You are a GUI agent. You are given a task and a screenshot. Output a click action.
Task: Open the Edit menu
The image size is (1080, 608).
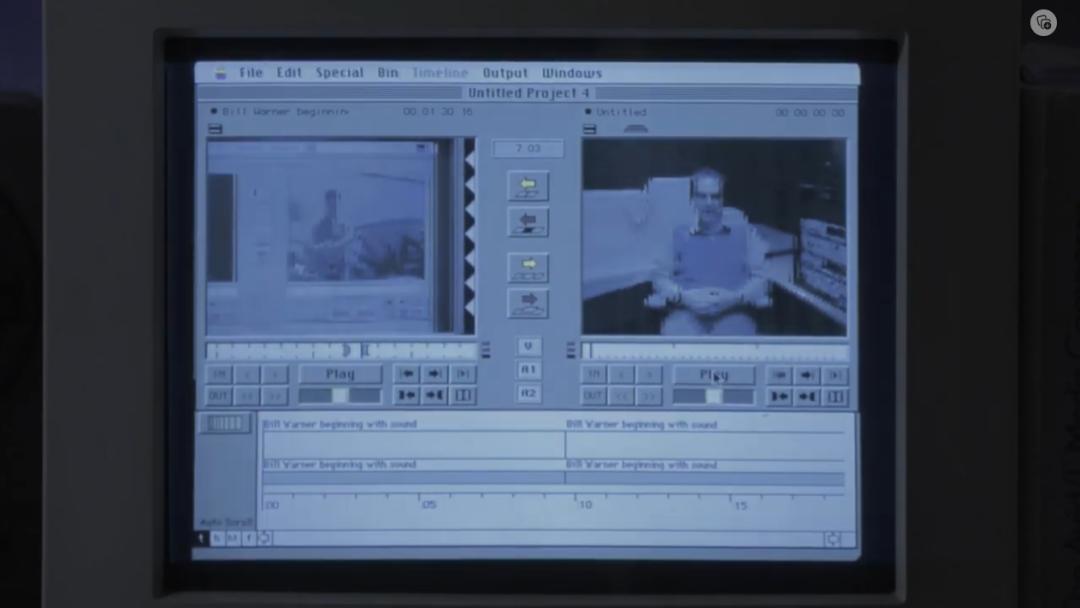(x=289, y=73)
